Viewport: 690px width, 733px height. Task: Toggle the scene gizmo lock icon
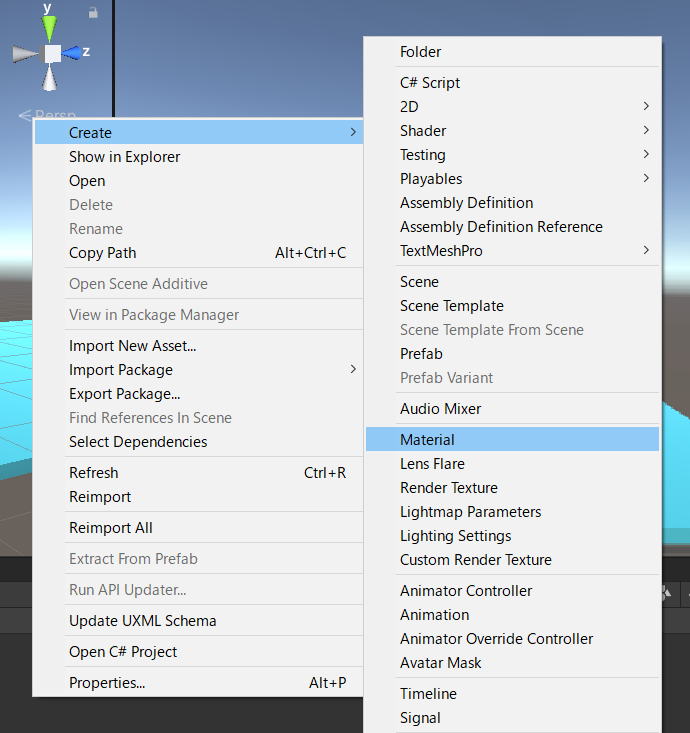pos(93,13)
